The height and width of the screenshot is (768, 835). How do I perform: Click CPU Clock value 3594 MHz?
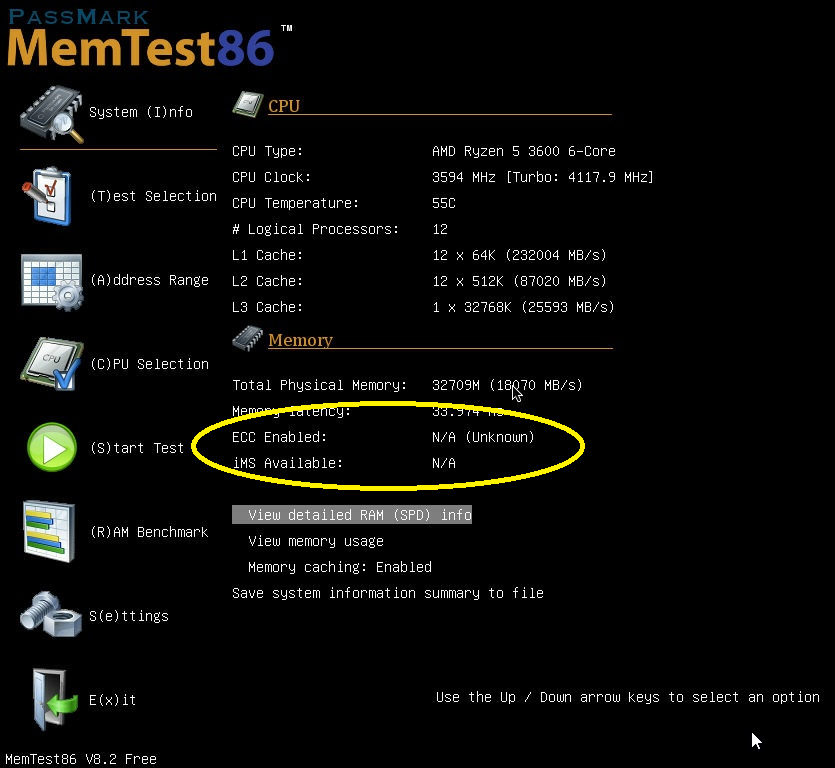543,177
